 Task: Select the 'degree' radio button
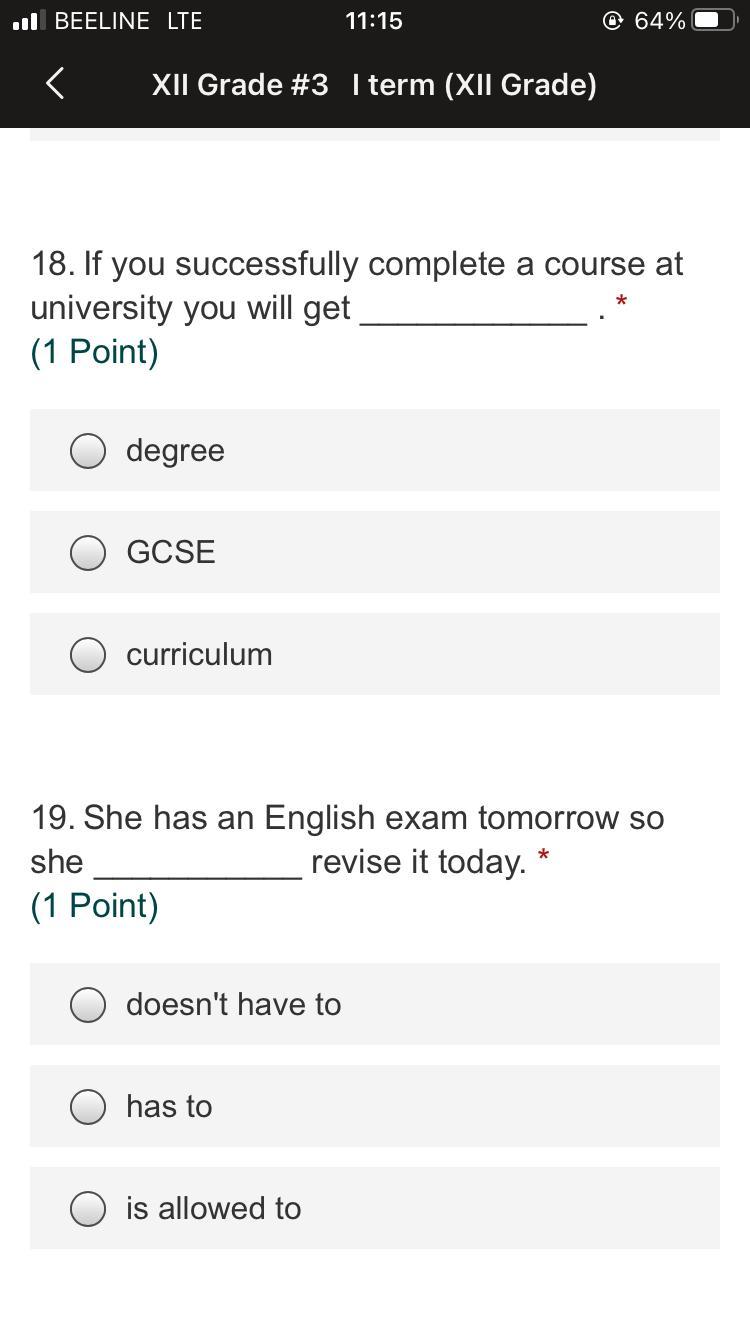point(88,451)
